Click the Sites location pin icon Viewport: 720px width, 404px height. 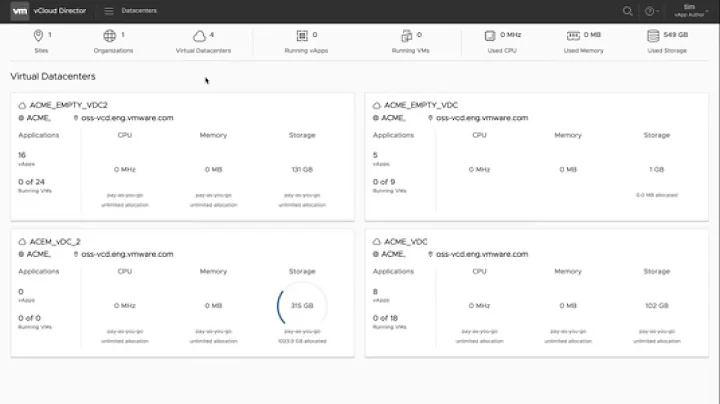coord(38,35)
